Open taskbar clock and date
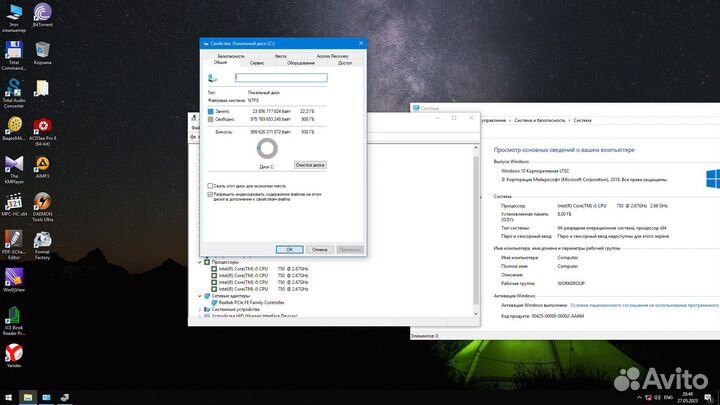The height and width of the screenshot is (405, 720). [687, 398]
